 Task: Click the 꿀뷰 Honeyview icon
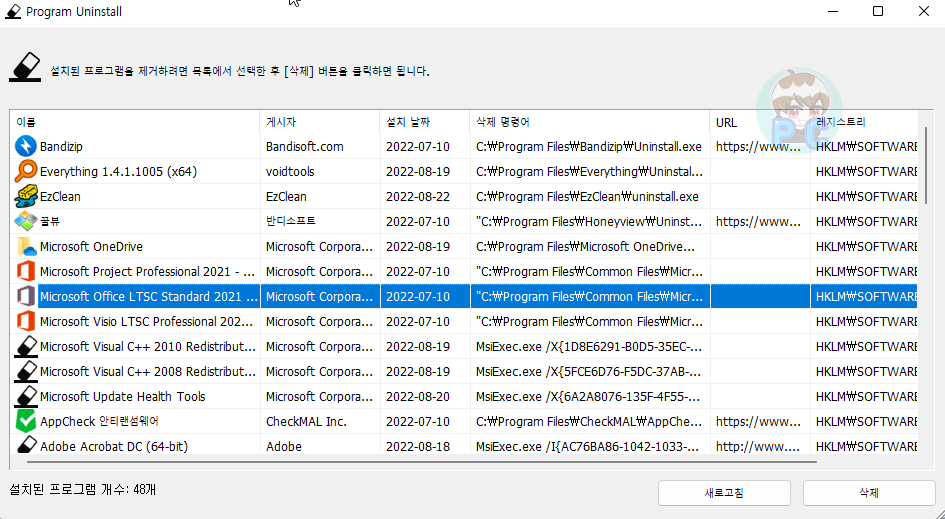(26, 221)
